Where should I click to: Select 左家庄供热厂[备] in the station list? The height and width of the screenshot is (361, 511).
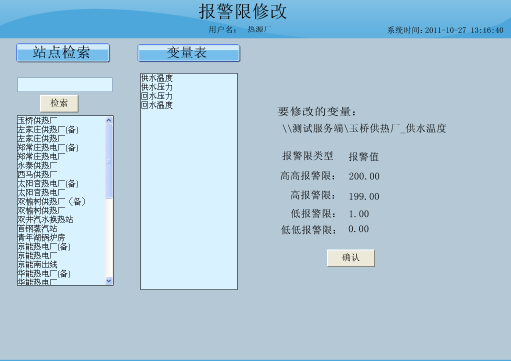click(48, 129)
